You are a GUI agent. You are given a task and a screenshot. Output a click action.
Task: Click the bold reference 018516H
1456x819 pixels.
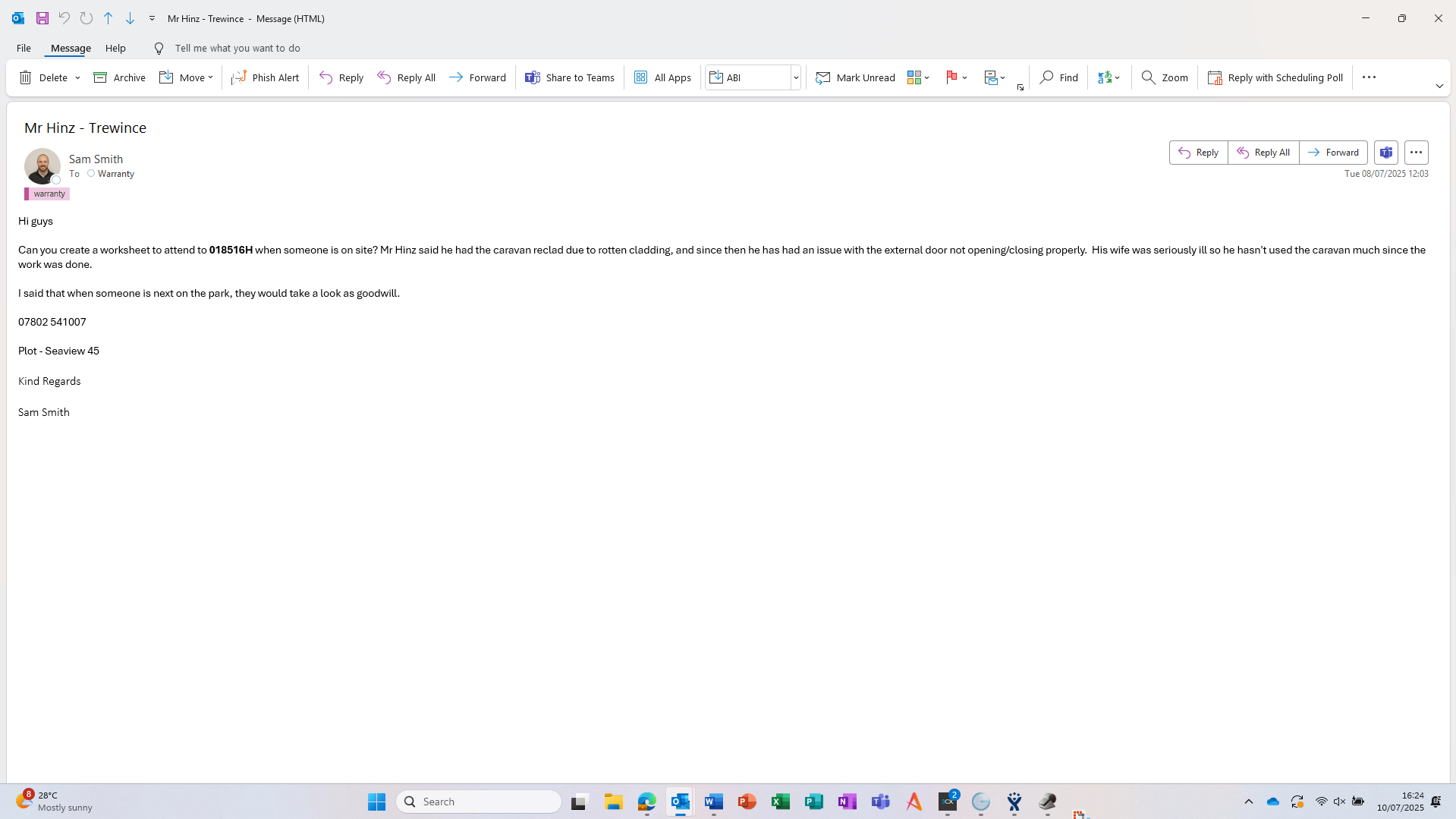coord(231,250)
